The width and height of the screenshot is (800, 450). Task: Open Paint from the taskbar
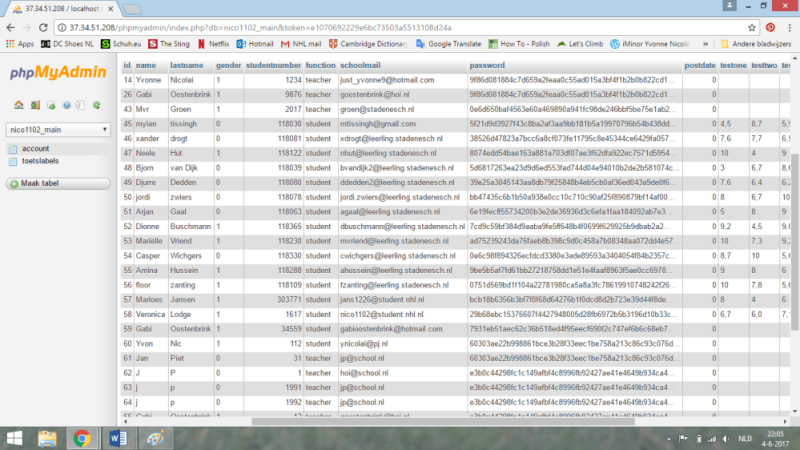[155, 438]
